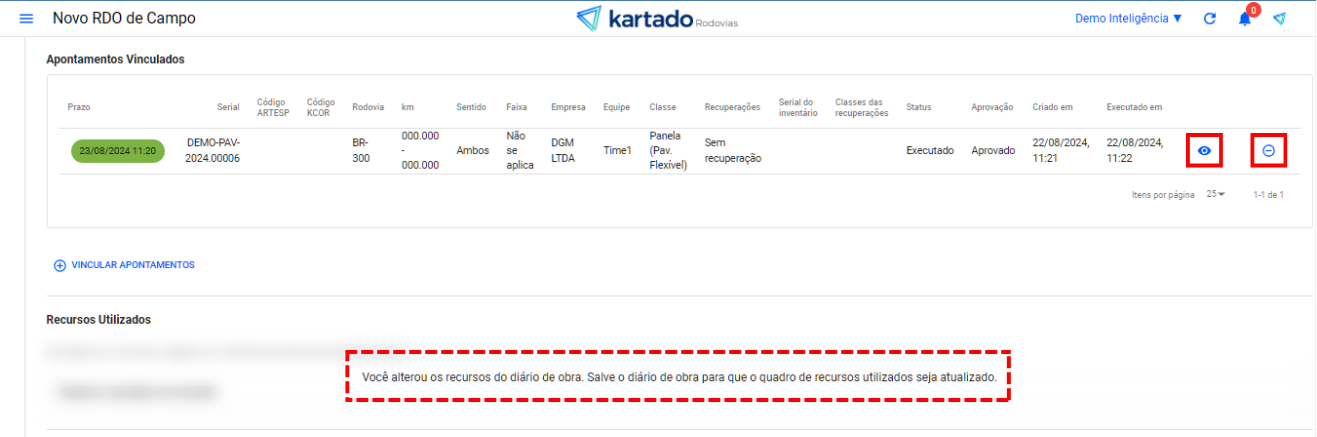Click the Status column header

pos(918,107)
